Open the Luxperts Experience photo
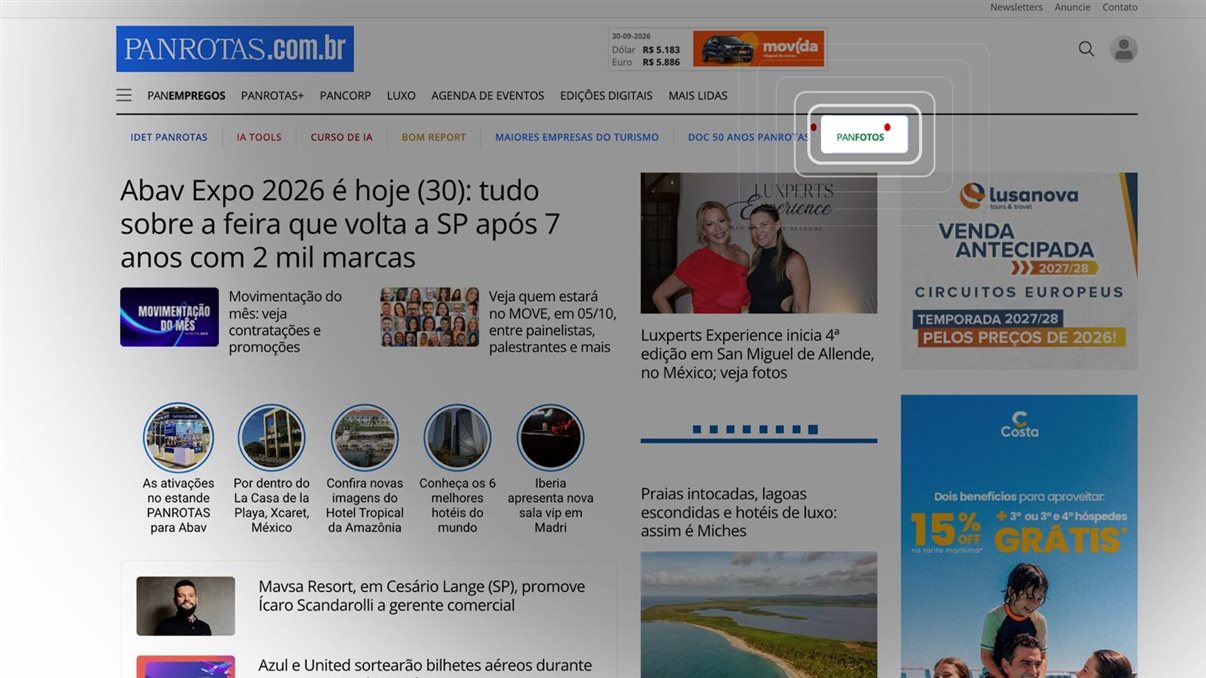Screen dimensions: 1206x678 pos(759,243)
